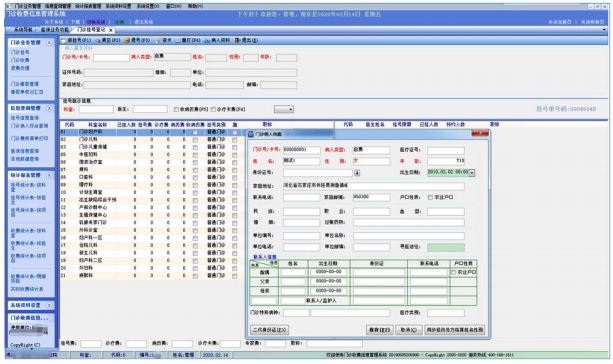Click the 保存 button in patient dialog

(379, 330)
